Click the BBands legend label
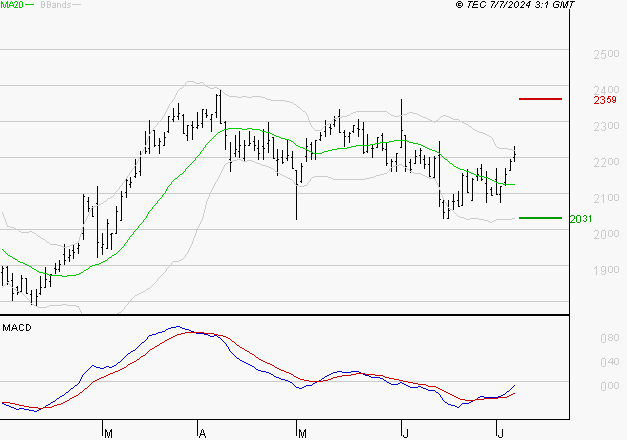627x440 pixels. pos(55,5)
